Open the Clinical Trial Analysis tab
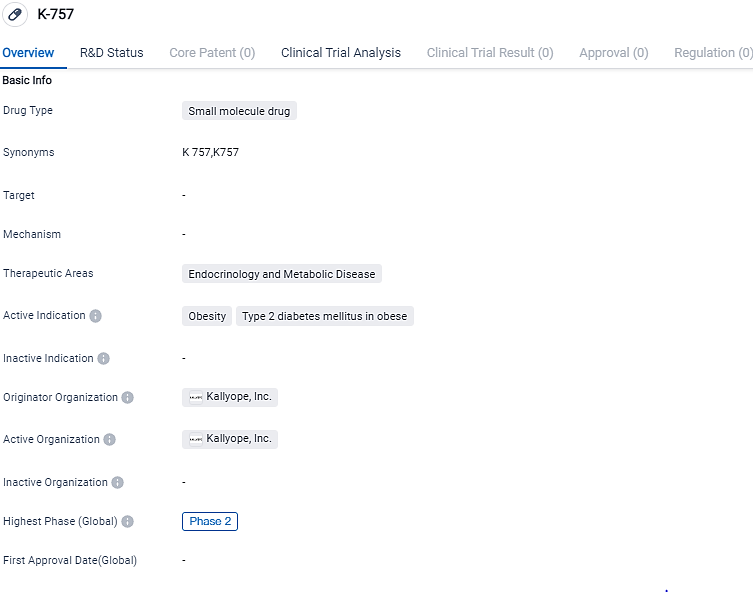The width and height of the screenshot is (753, 592). point(341,53)
